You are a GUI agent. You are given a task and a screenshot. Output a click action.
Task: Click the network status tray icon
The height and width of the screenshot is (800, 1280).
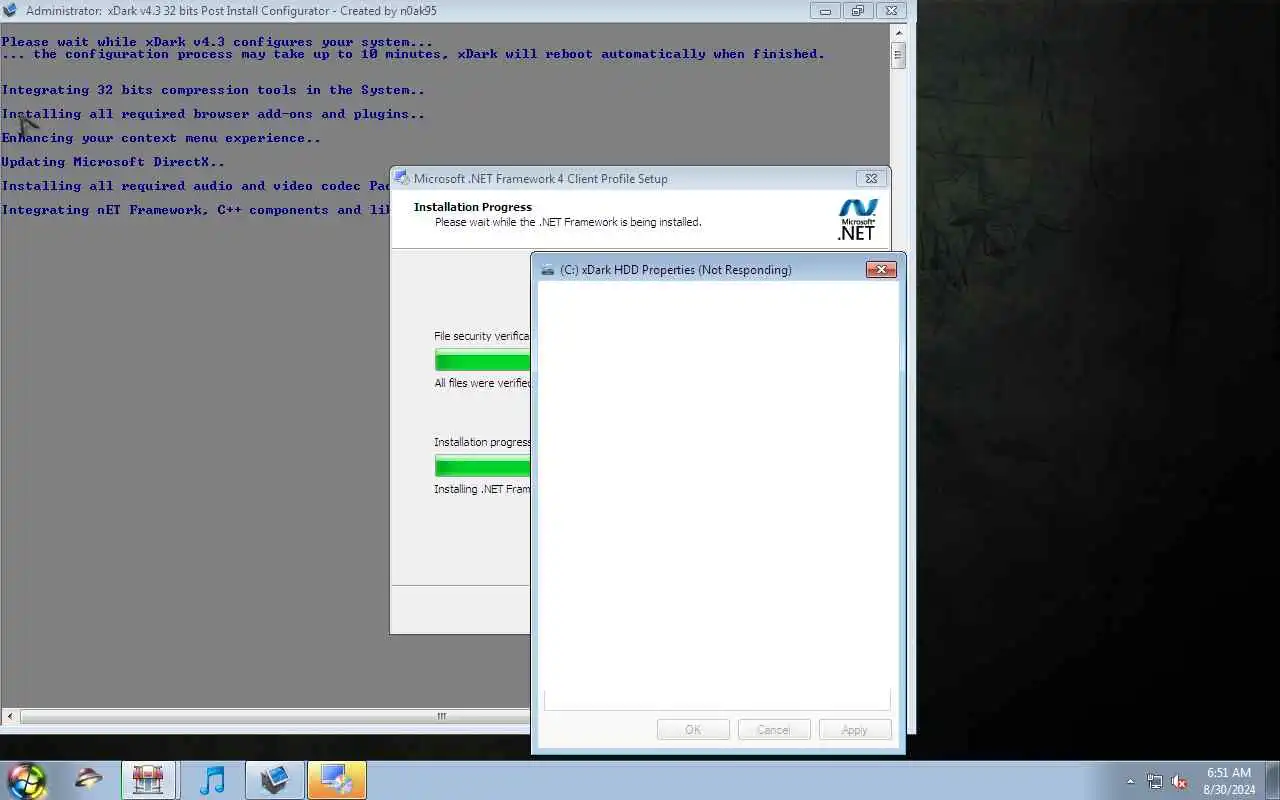coord(1155,782)
